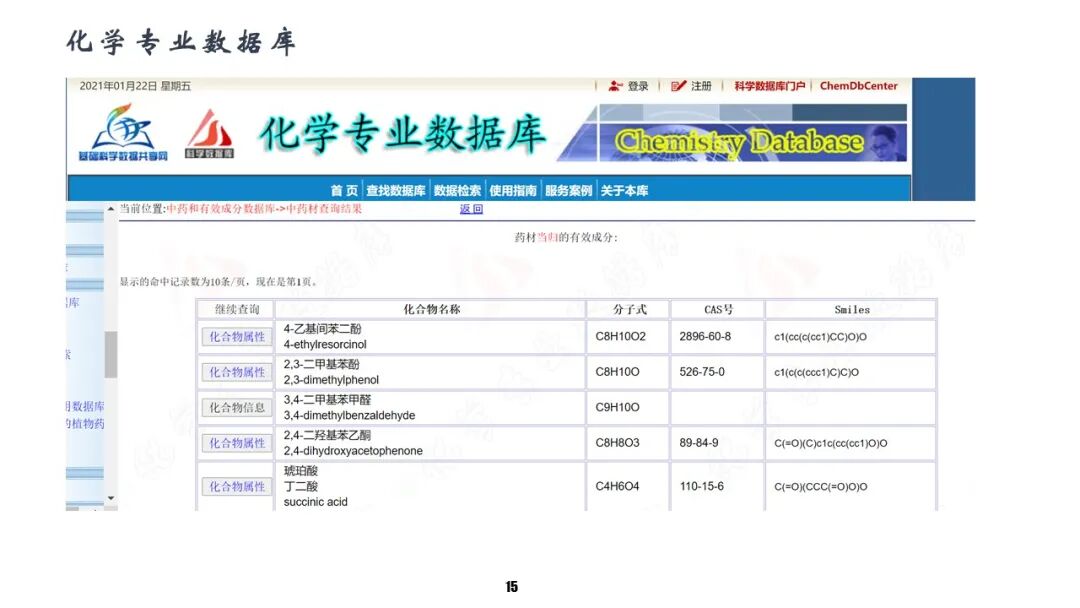Image resolution: width=1080 pixels, height=608 pixels.
Task: Click 化合物属性 button for 4-ethylresorcinol
Action: pyautogui.click(x=237, y=337)
